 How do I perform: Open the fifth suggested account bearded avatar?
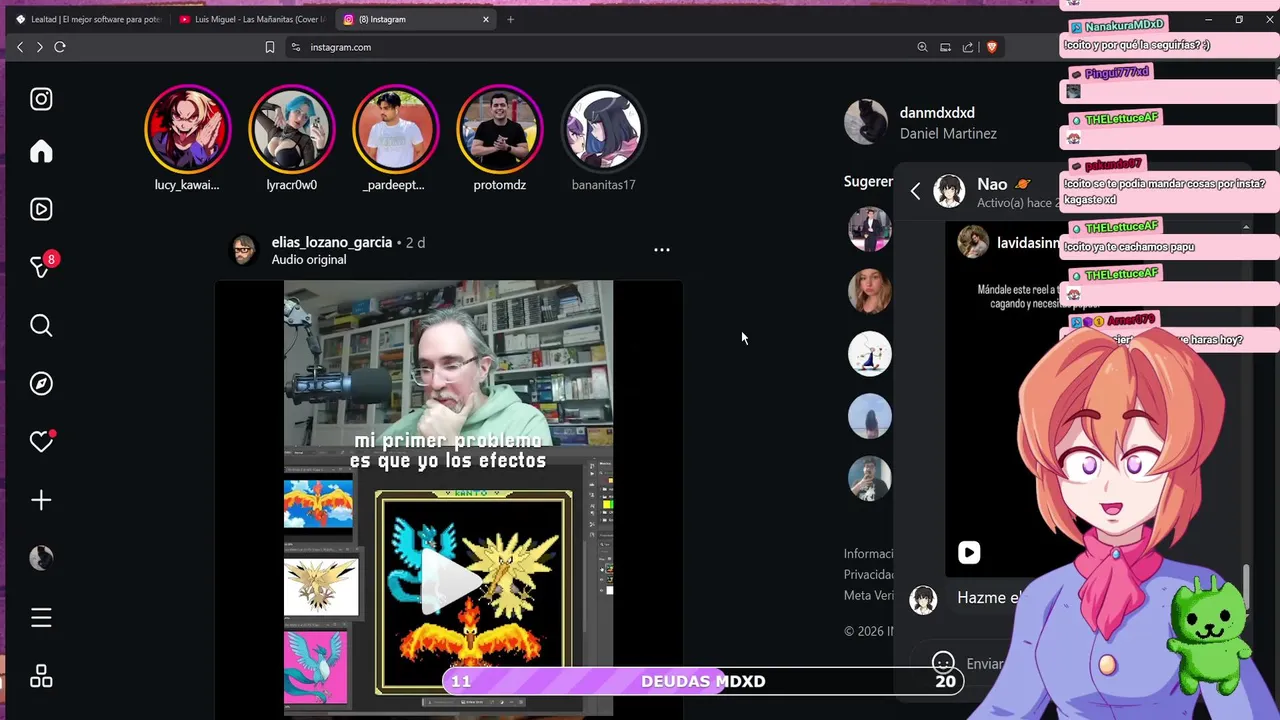tap(869, 477)
